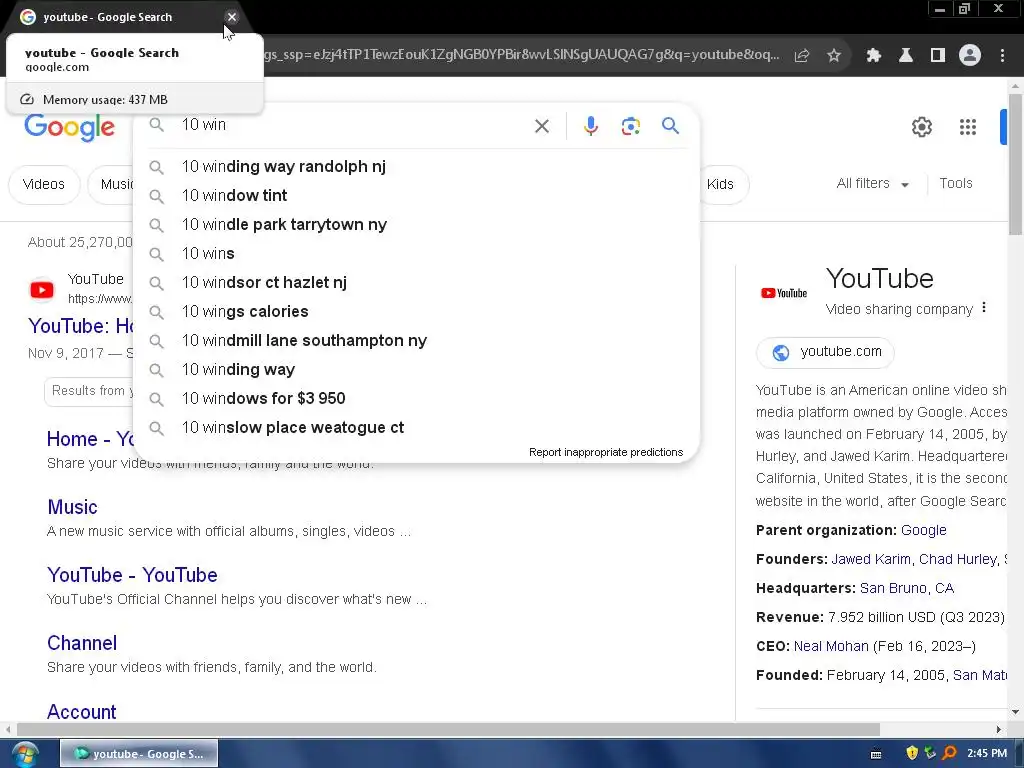Viewport: 1024px width, 768px height.
Task: Select the Music filter chip
Action: (x=112, y=184)
